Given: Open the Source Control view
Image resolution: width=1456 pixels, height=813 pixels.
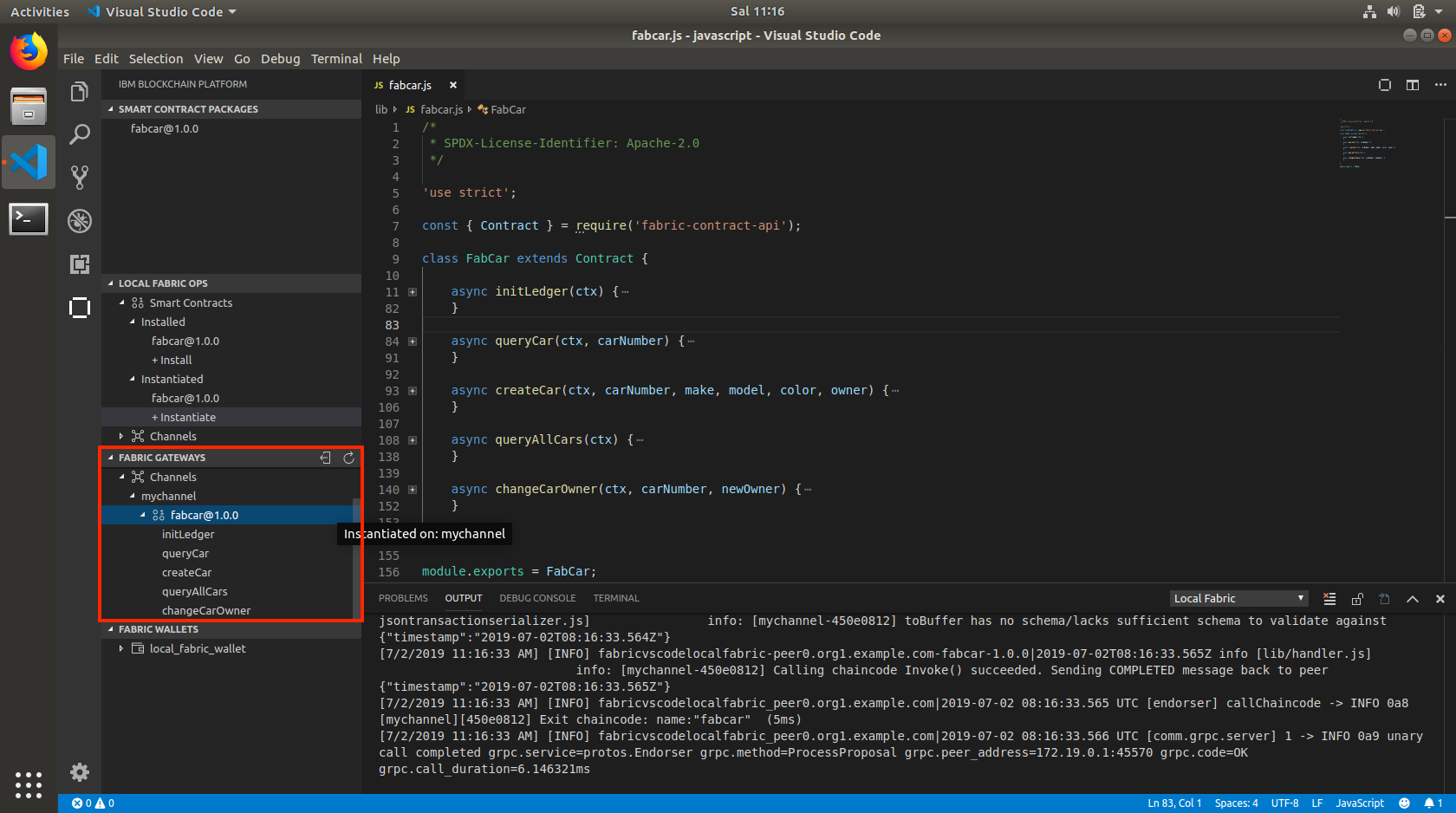Looking at the screenshot, I should point(80,178).
